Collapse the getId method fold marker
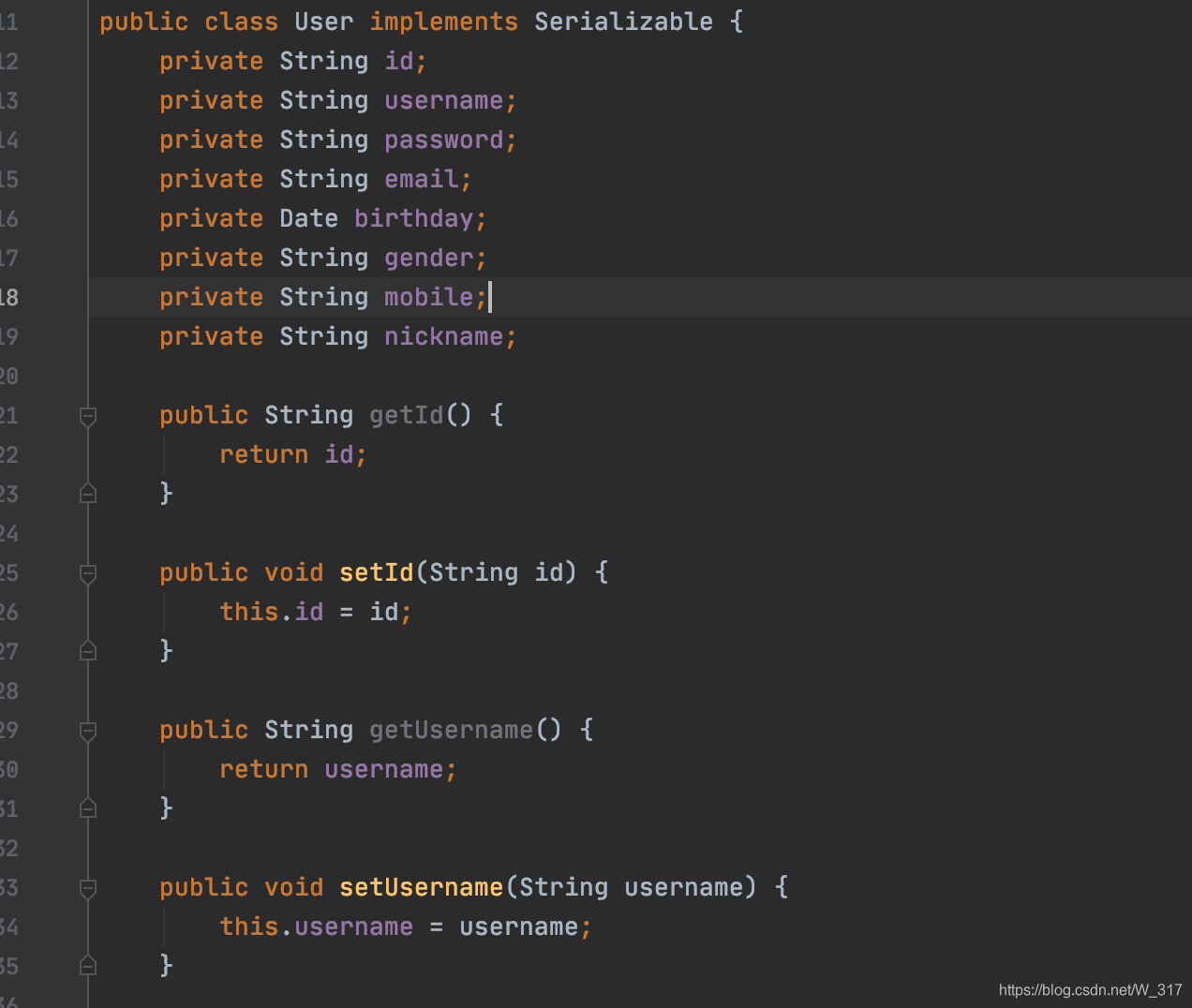1192x1008 pixels. (88, 417)
